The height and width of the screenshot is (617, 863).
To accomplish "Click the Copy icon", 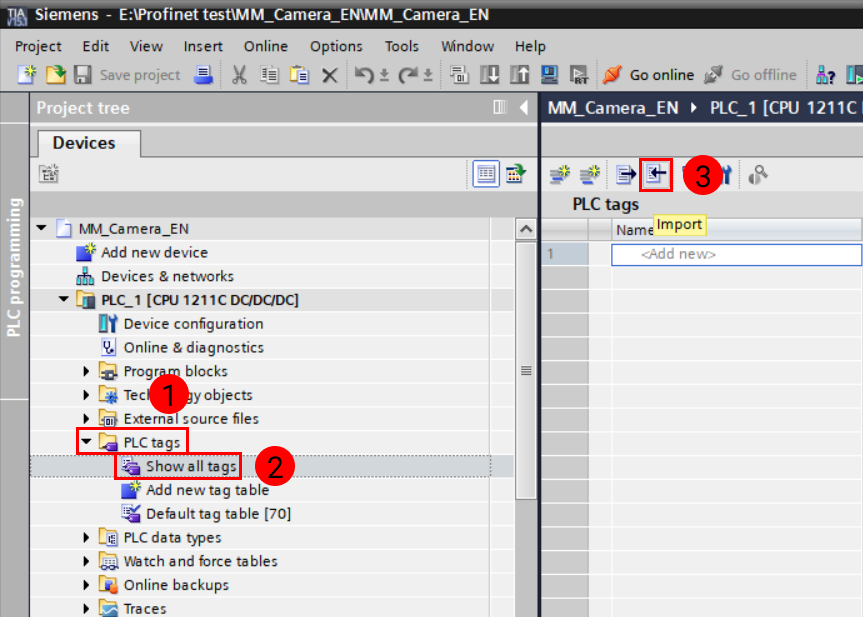I will pyautogui.click(x=269, y=74).
